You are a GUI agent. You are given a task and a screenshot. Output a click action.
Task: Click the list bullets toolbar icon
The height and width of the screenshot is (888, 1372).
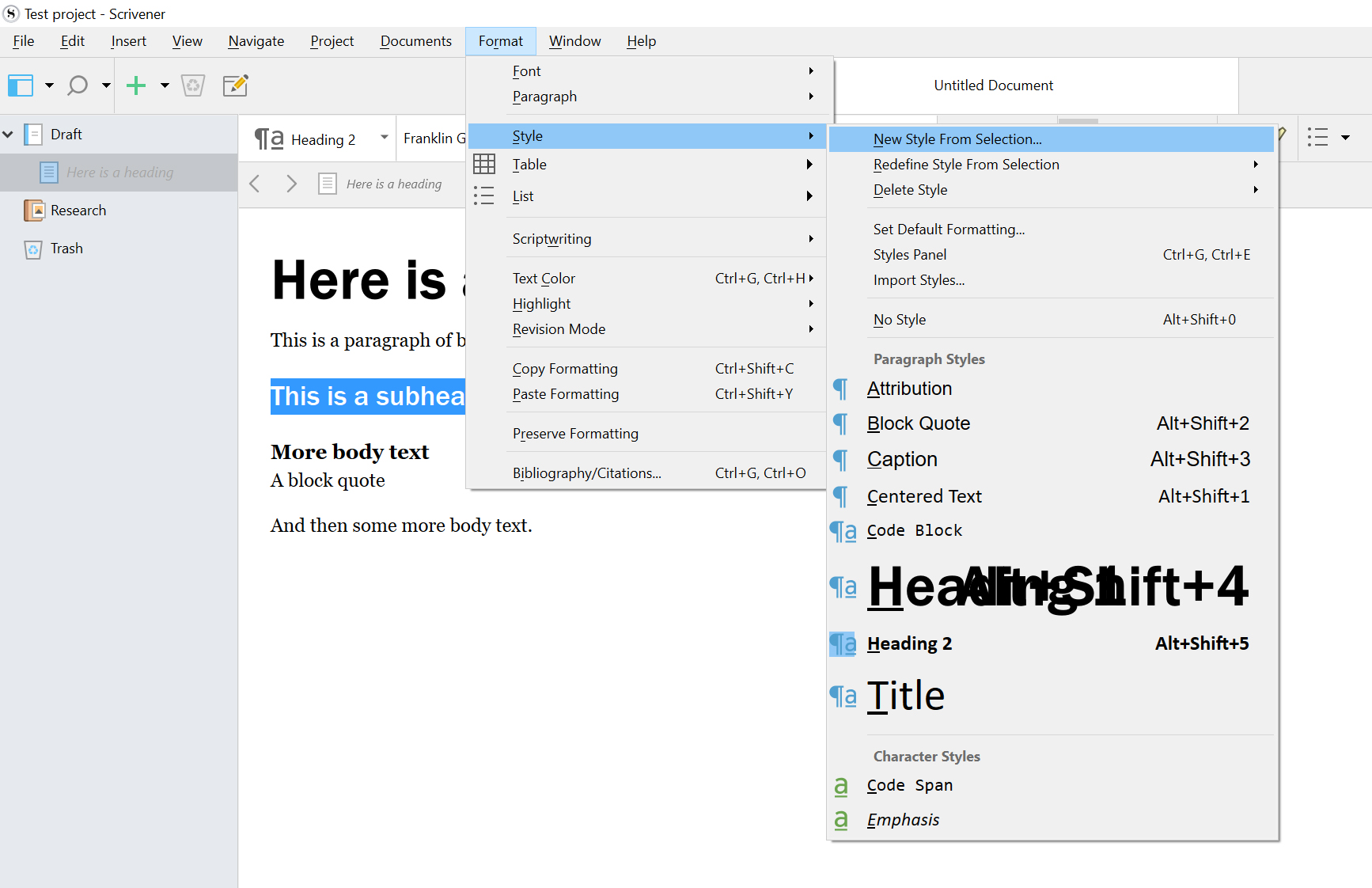pyautogui.click(x=1317, y=137)
